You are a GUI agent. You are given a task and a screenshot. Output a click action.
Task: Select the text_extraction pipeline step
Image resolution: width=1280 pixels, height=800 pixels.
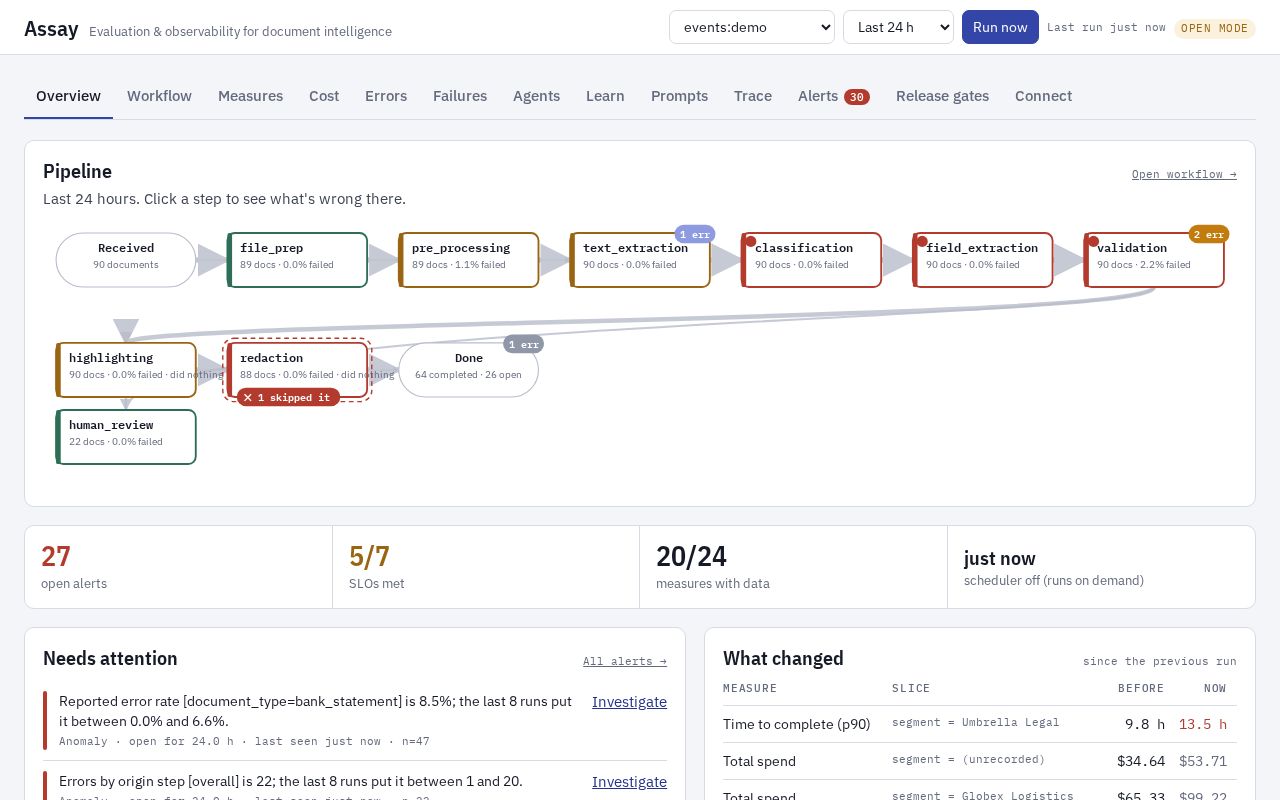tap(640, 260)
